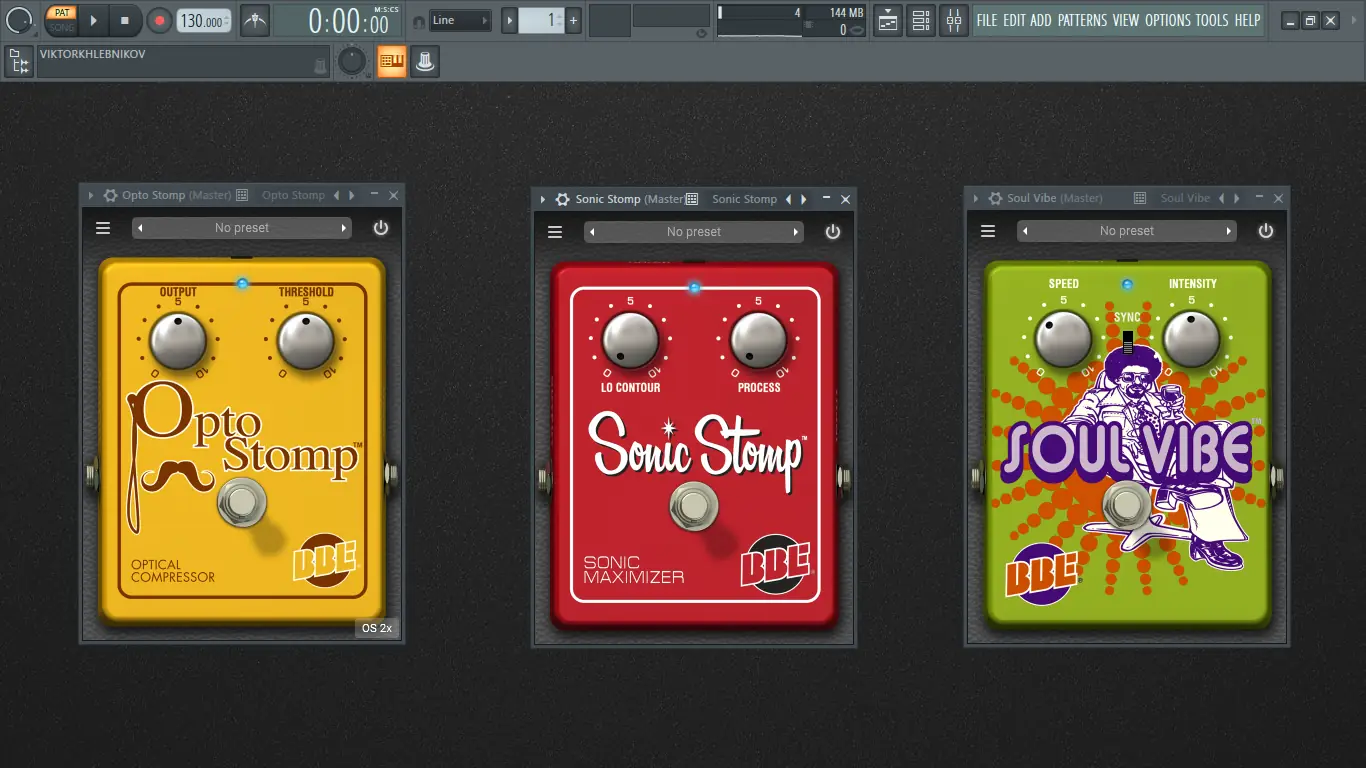Click the 130.000 tempo field
Screen dimensions: 1366x768
204,20
